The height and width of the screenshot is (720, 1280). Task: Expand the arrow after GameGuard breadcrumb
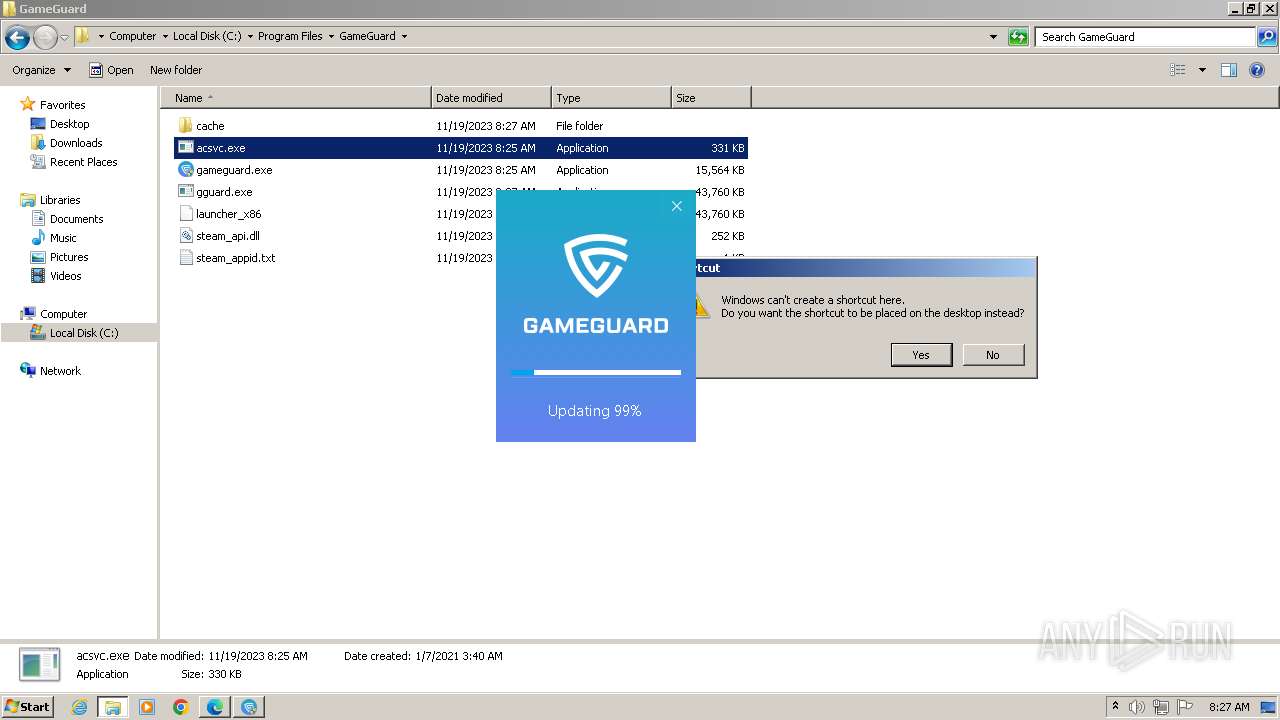pyautogui.click(x=404, y=36)
